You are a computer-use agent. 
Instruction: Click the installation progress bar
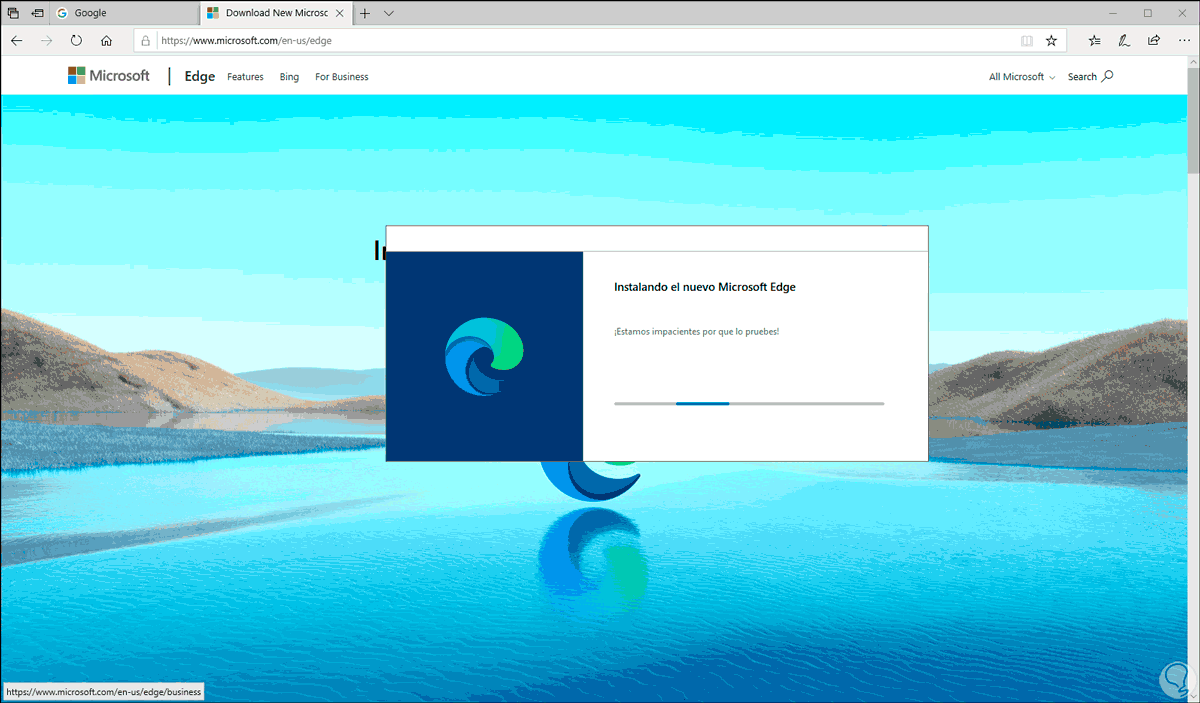click(749, 403)
